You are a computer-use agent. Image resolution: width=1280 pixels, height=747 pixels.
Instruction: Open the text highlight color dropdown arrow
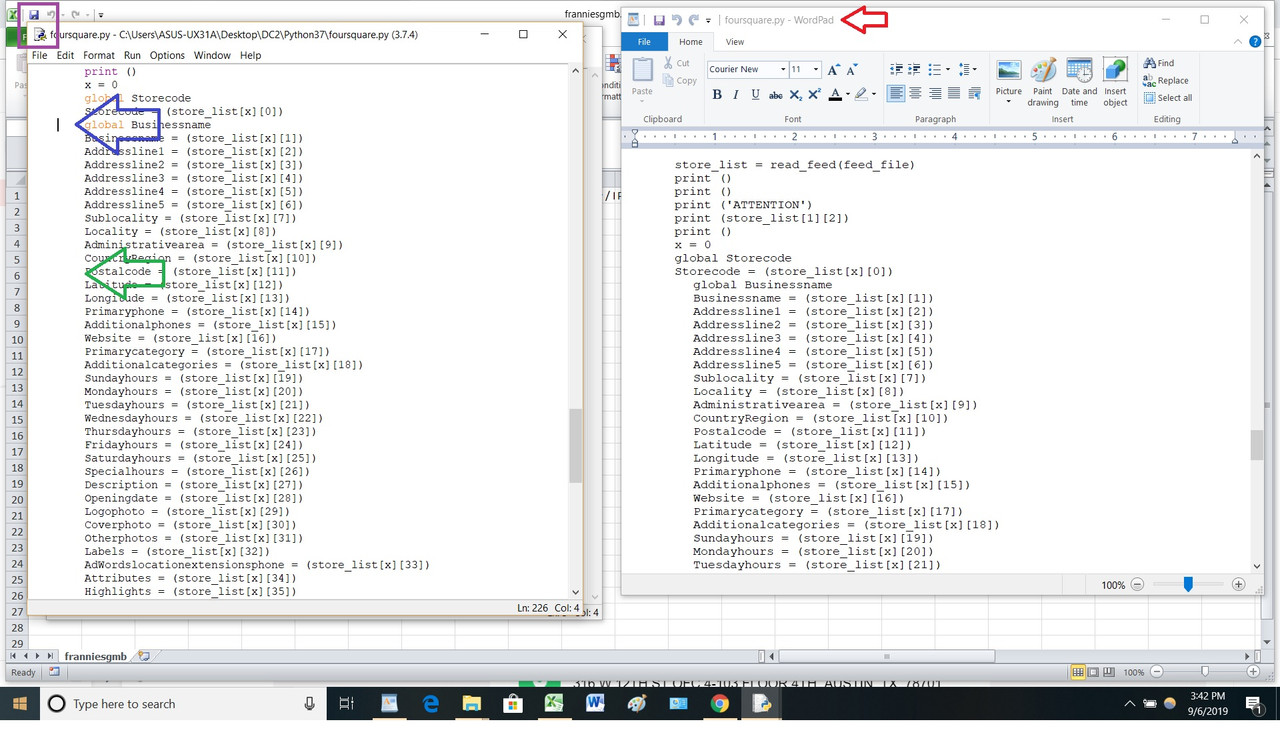click(x=873, y=94)
